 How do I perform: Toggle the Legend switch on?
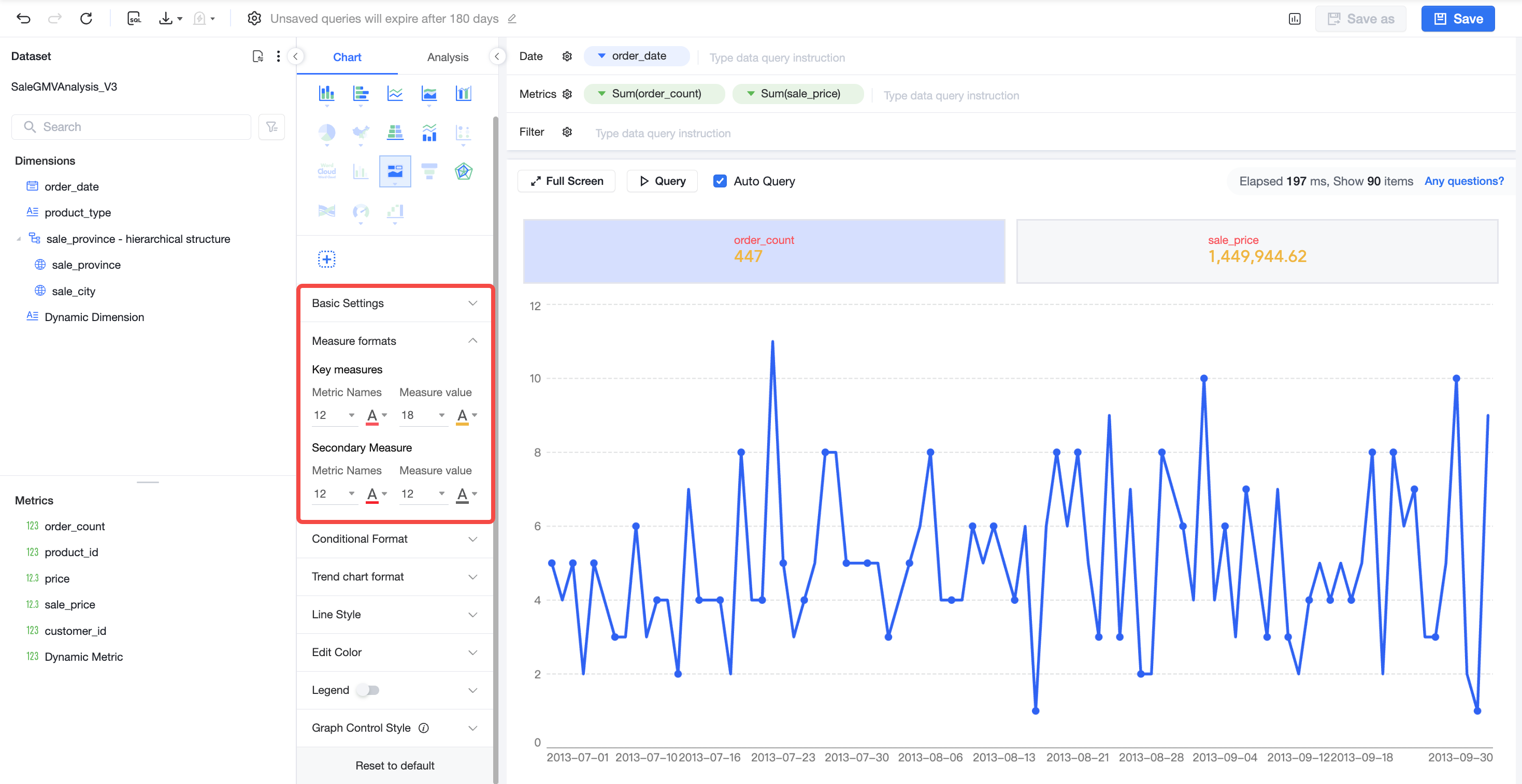coord(369,689)
